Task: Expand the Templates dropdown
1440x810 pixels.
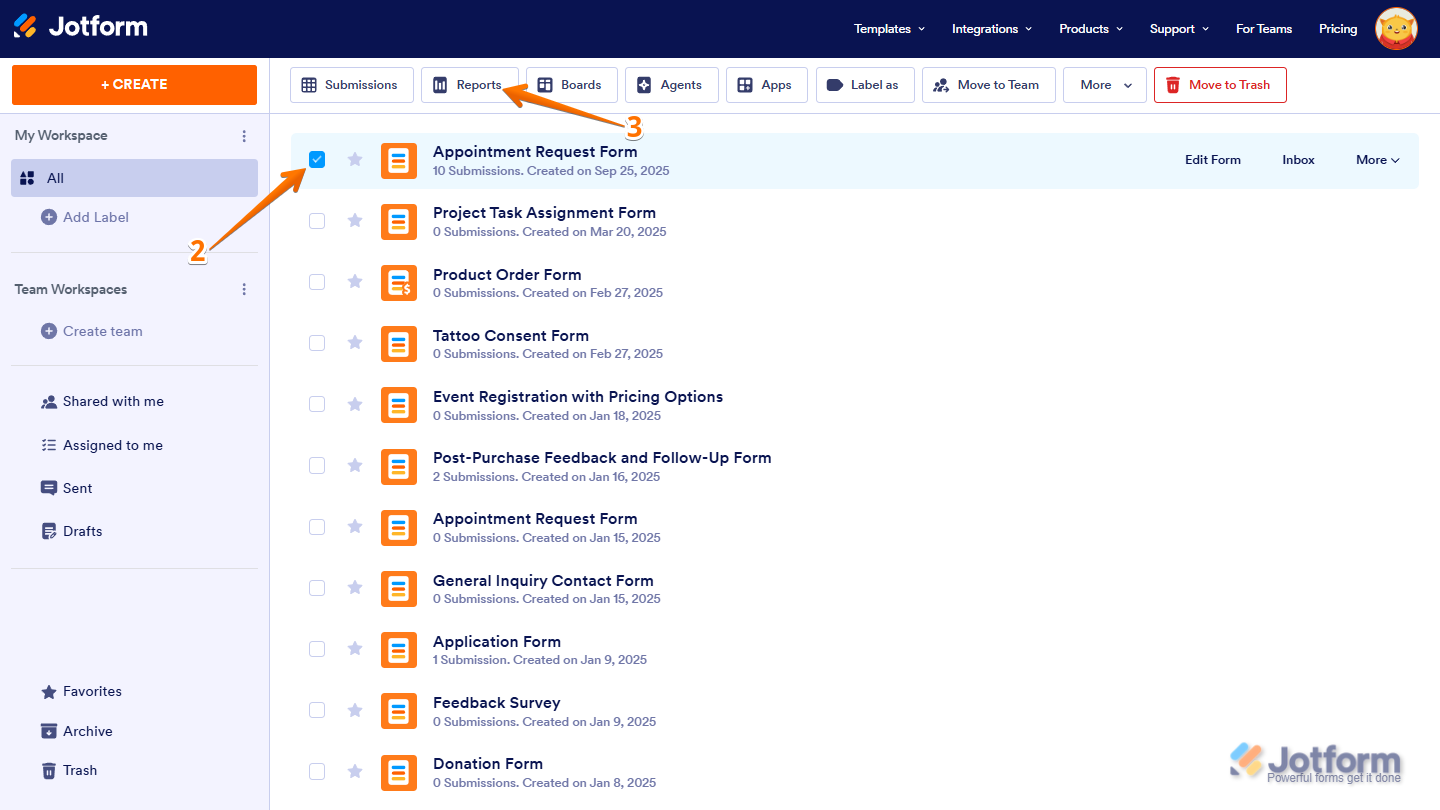Action: coord(888,28)
